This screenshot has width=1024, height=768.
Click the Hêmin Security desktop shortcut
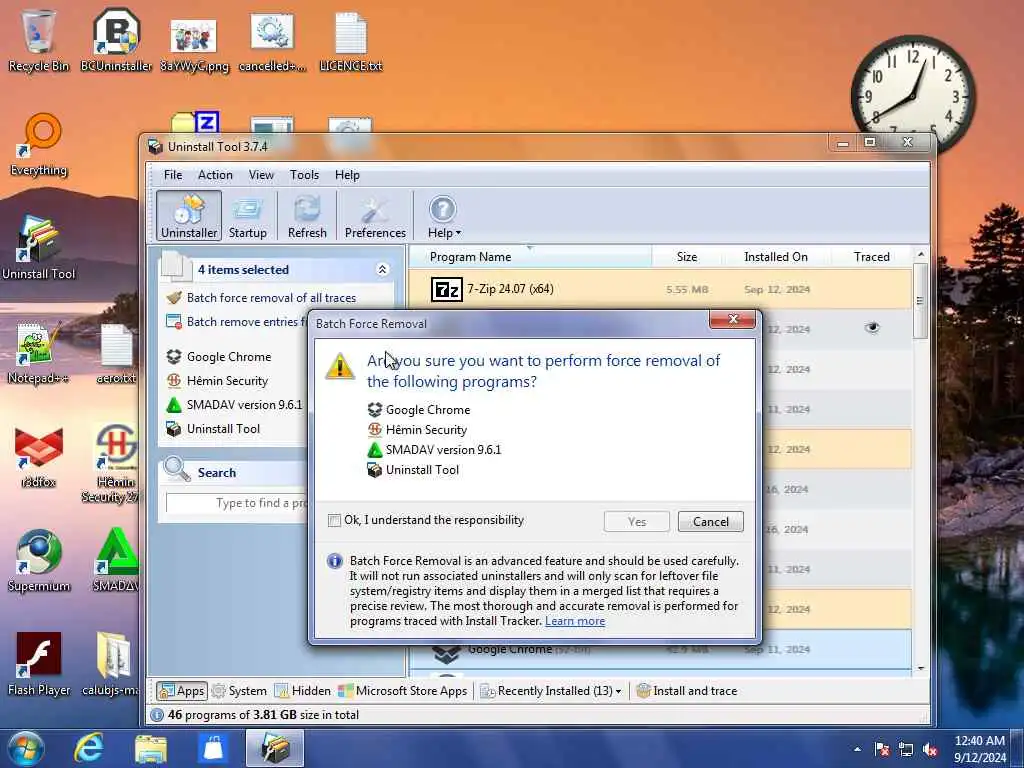[116, 464]
